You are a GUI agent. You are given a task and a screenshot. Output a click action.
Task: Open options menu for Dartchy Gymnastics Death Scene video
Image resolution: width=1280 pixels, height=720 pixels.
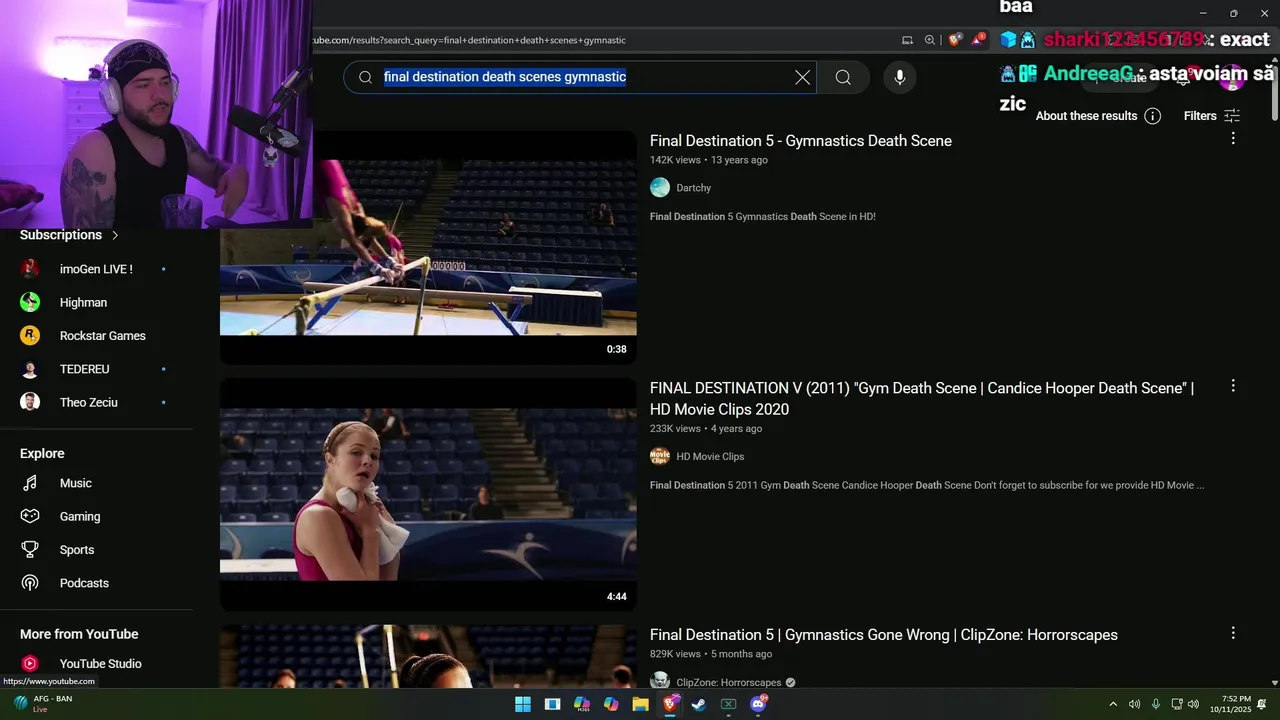[1233, 139]
